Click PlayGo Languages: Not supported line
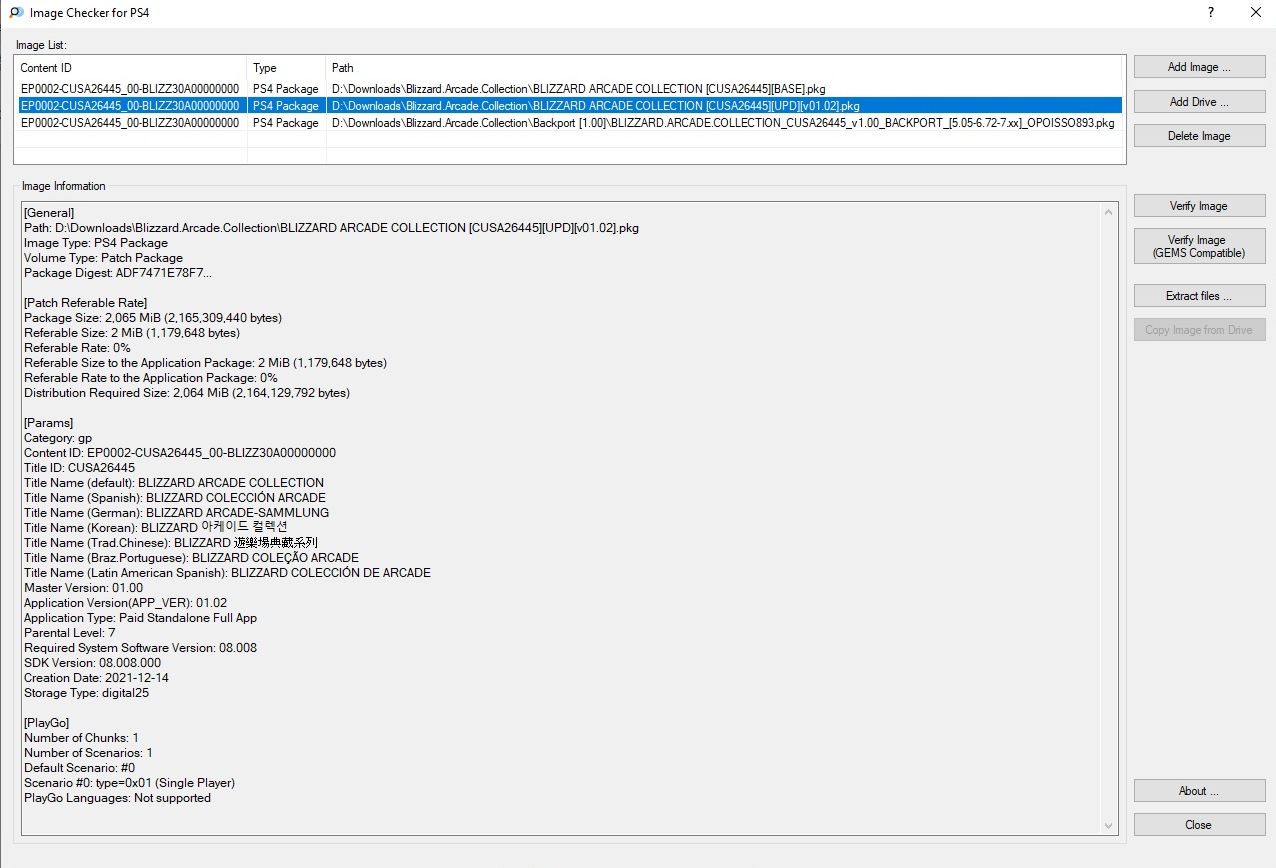This screenshot has height=868, width=1276. pyautogui.click(x=117, y=798)
